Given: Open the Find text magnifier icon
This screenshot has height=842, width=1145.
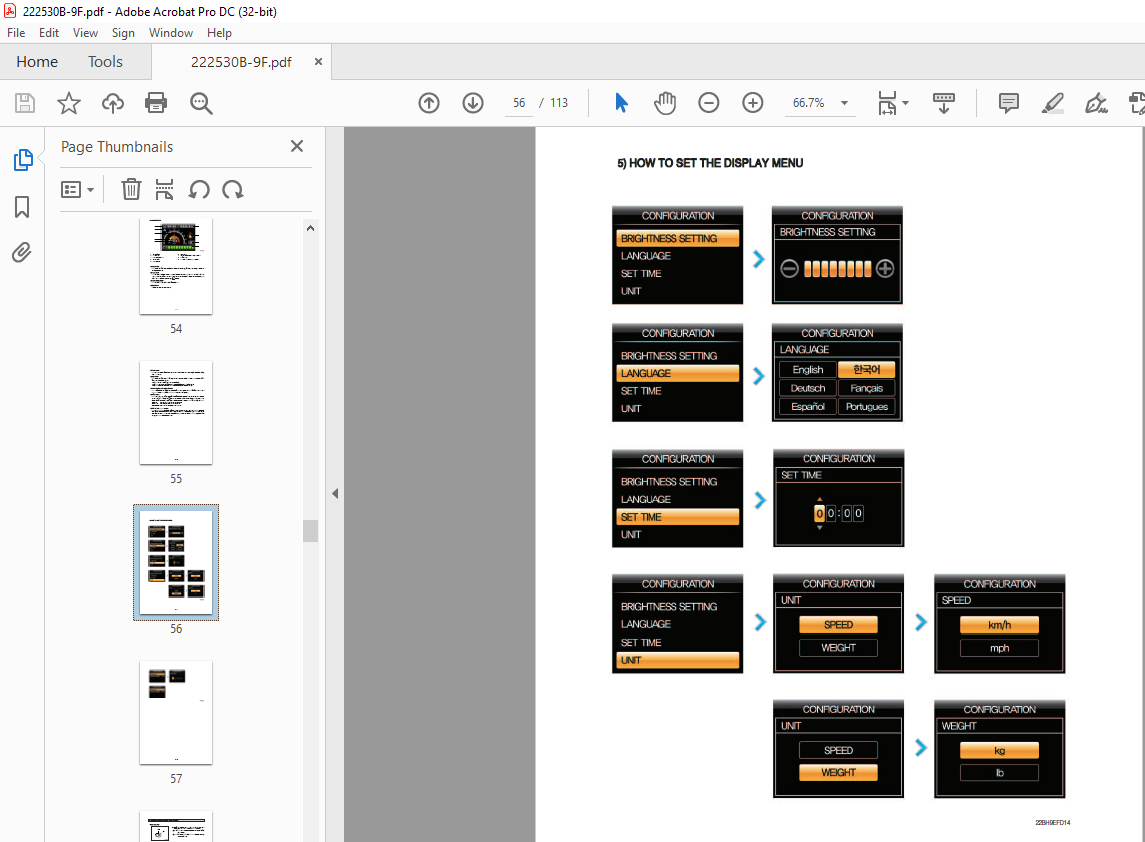Looking at the screenshot, I should [201, 103].
